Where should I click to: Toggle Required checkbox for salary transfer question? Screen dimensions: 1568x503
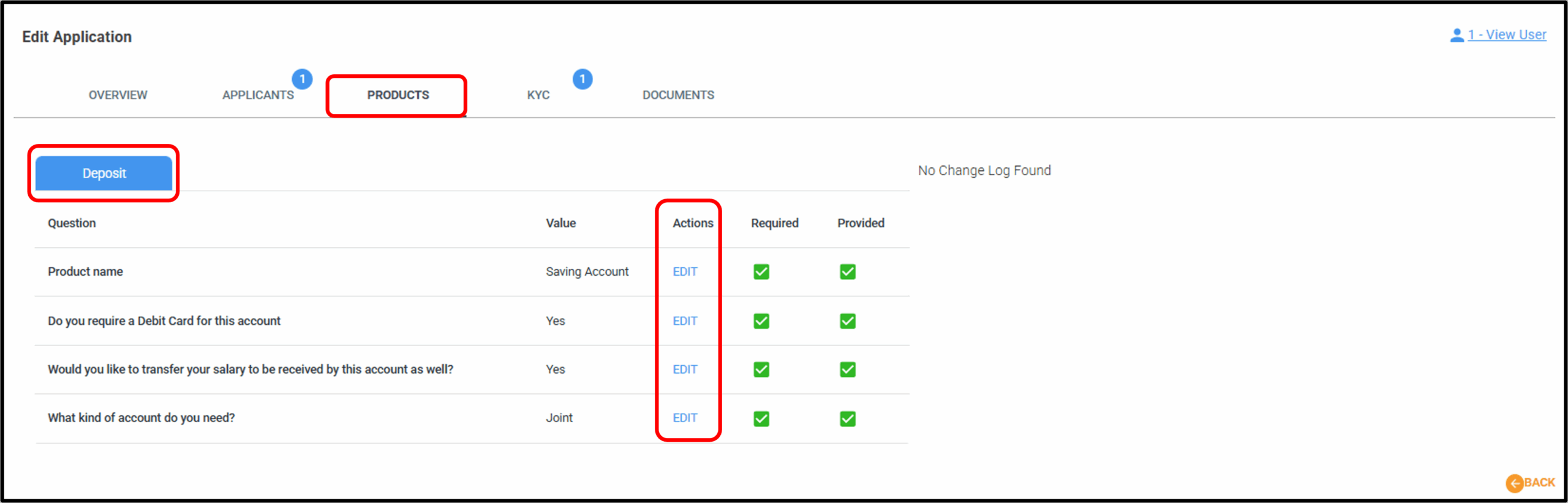click(x=761, y=369)
